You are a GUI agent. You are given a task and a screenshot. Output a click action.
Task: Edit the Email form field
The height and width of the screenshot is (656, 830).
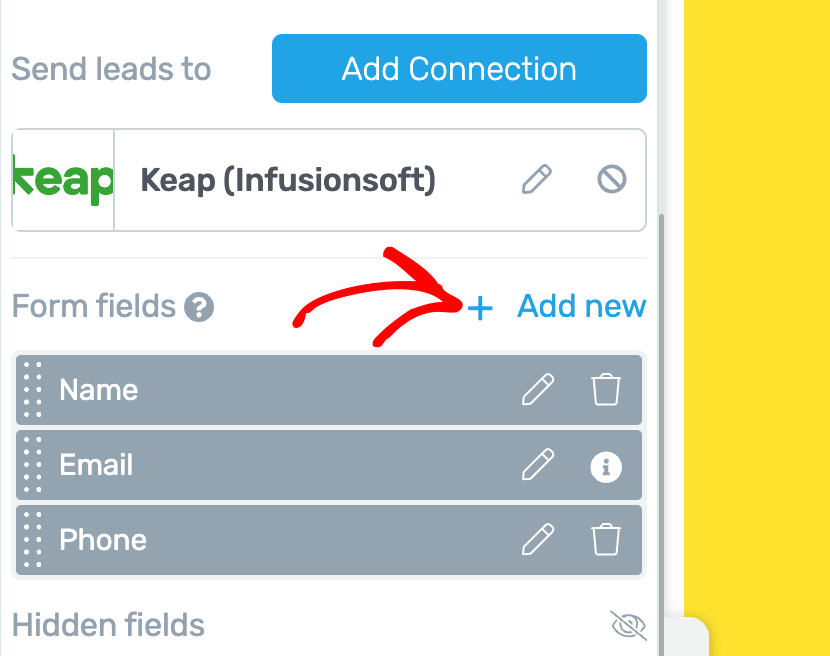[538, 465]
